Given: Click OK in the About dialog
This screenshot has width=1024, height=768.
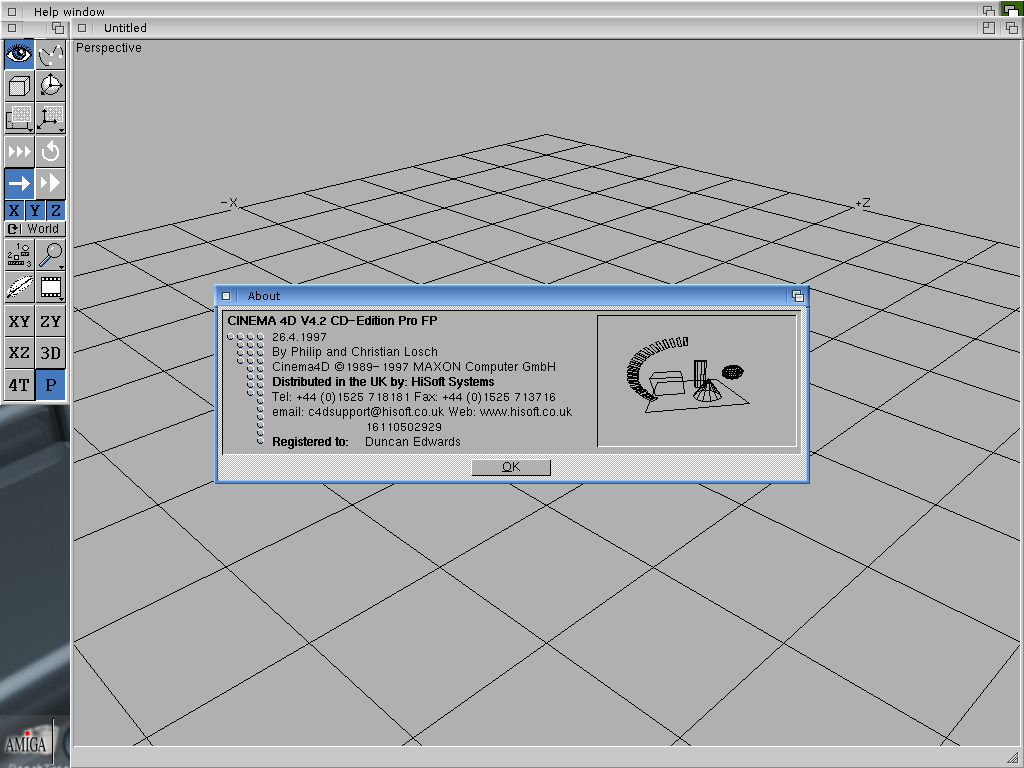Looking at the screenshot, I should point(511,467).
